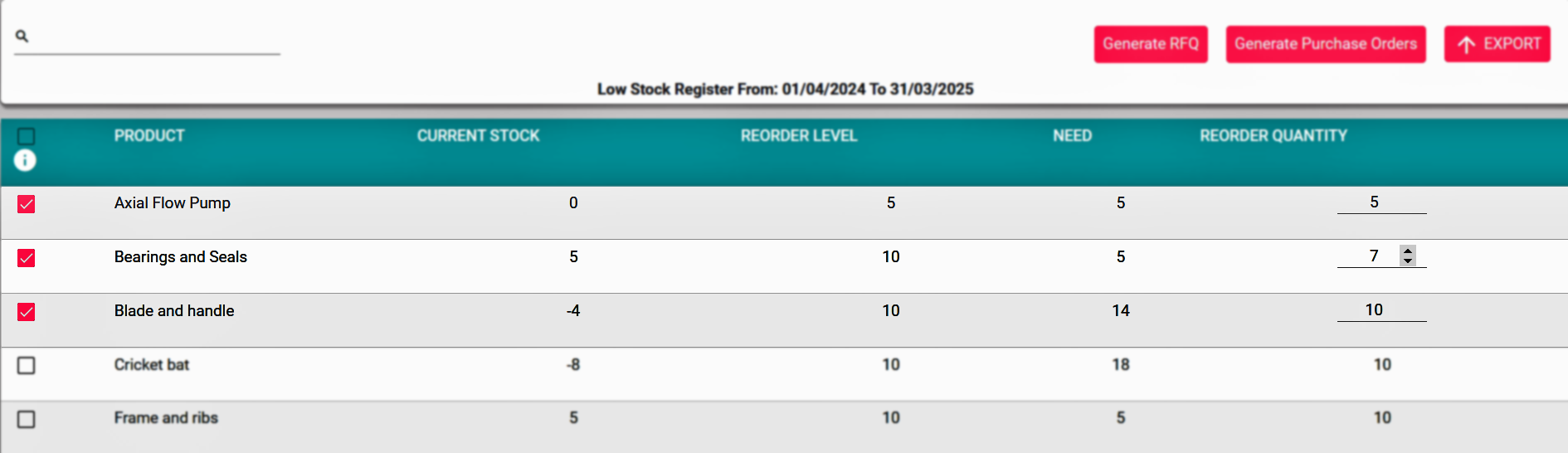Viewport: 1568px width, 453px height.
Task: Decrease Bearings and Seals reorder quantity
Action: (1408, 261)
